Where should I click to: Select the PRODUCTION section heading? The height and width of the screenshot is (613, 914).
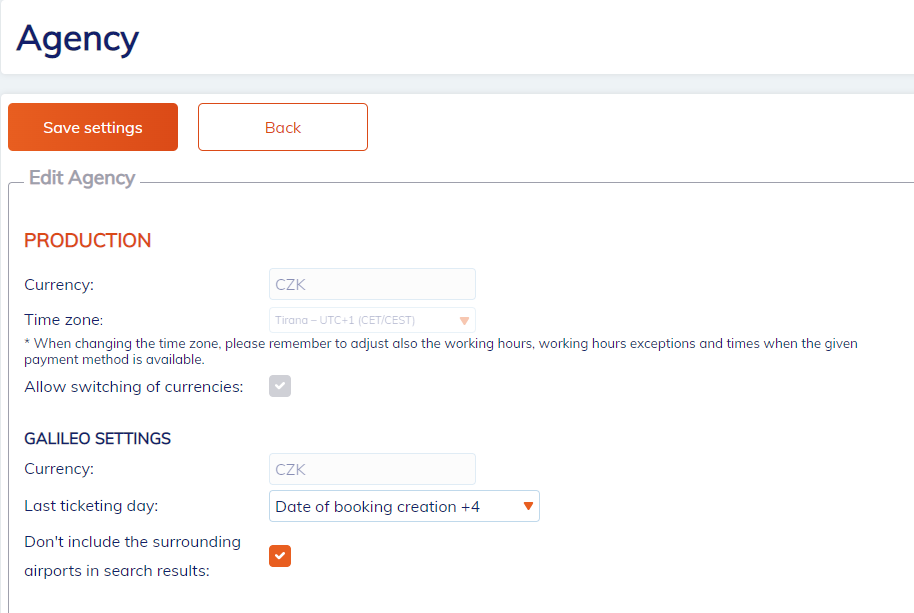88,240
